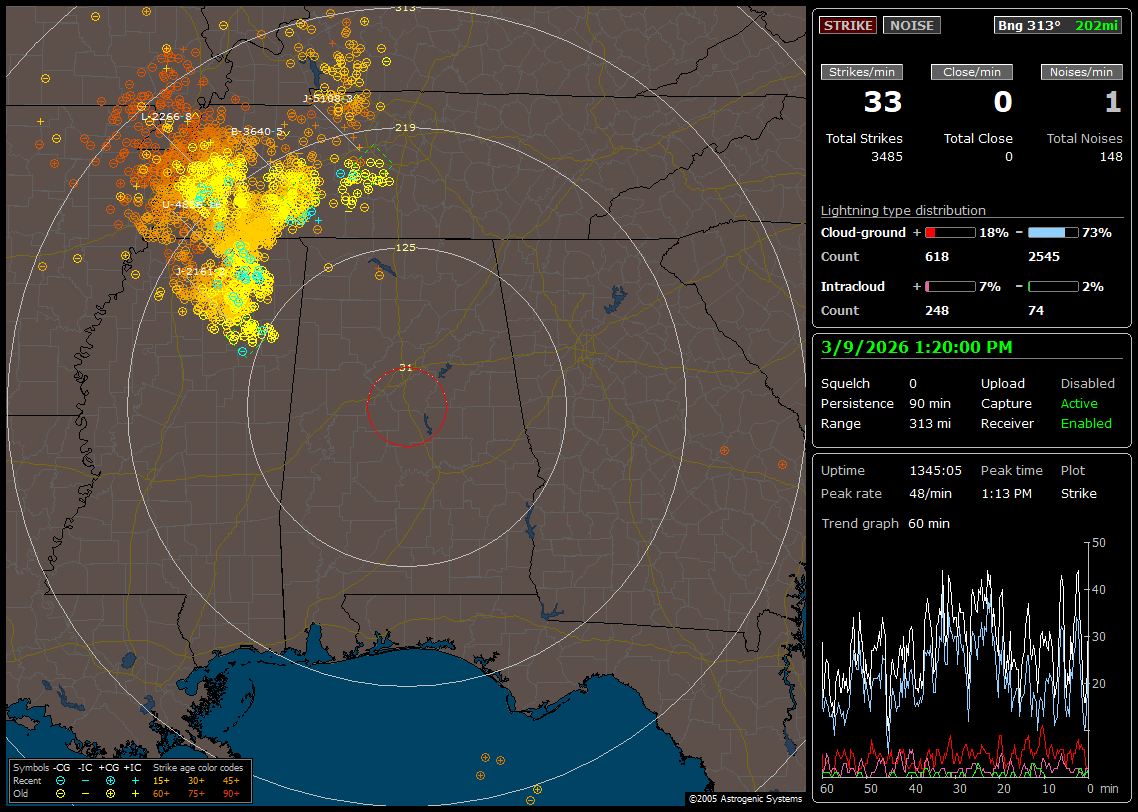Click the 31 mile range ring label

(x=405, y=367)
